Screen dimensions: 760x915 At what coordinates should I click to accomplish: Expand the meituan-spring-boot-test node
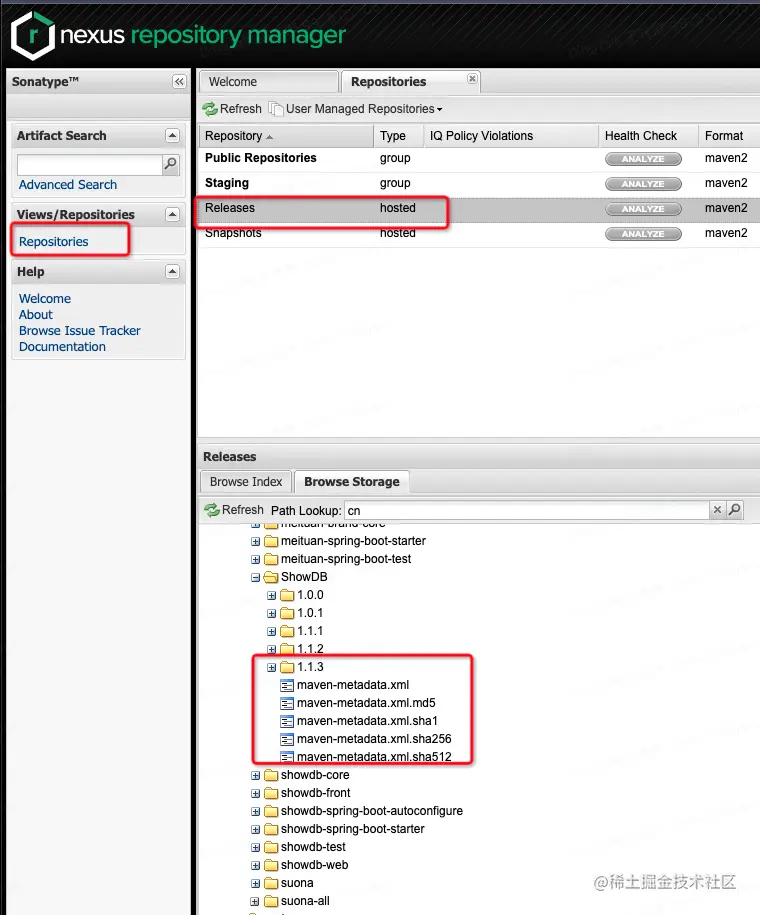[x=256, y=560]
